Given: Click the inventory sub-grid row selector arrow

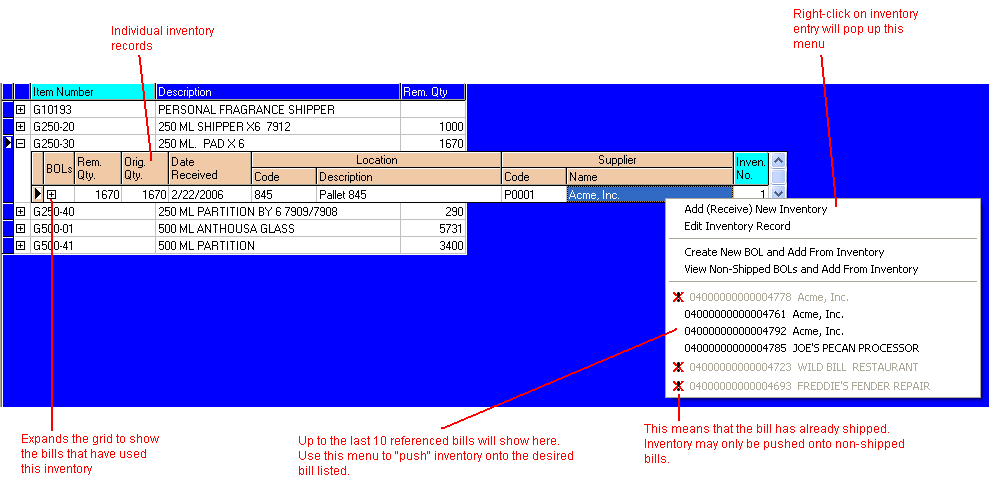Looking at the screenshot, I should [x=38, y=195].
